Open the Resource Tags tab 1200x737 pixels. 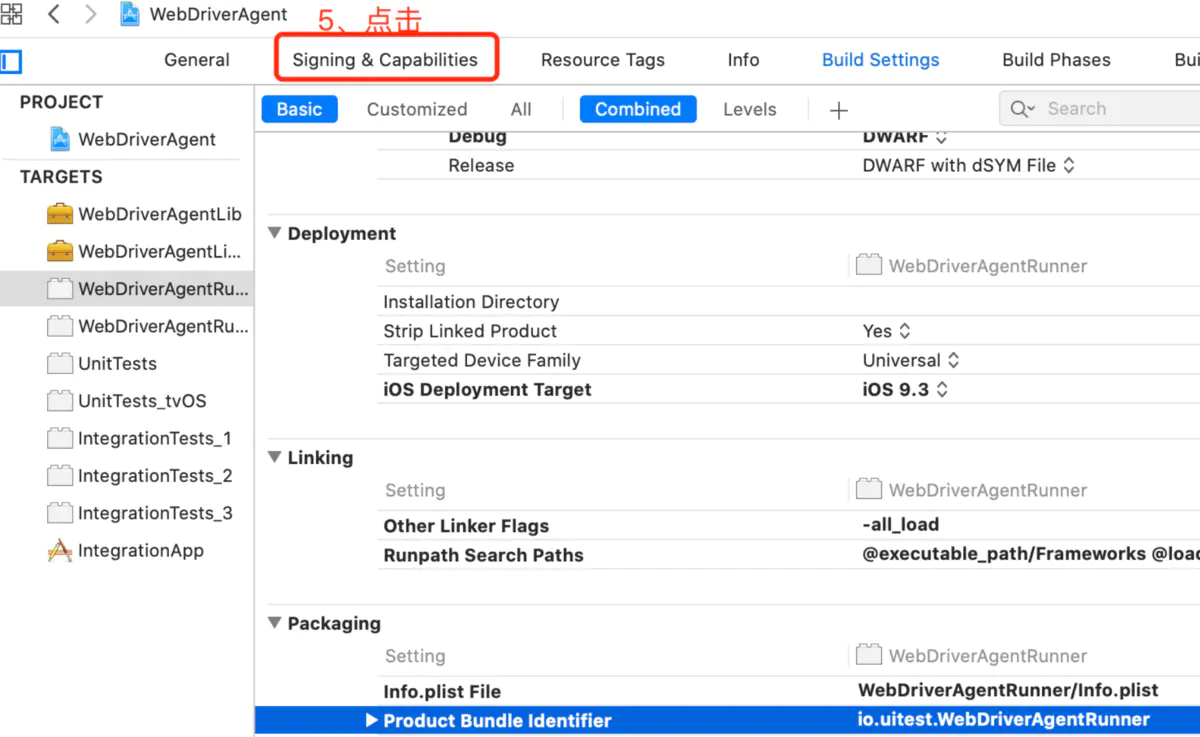603,60
